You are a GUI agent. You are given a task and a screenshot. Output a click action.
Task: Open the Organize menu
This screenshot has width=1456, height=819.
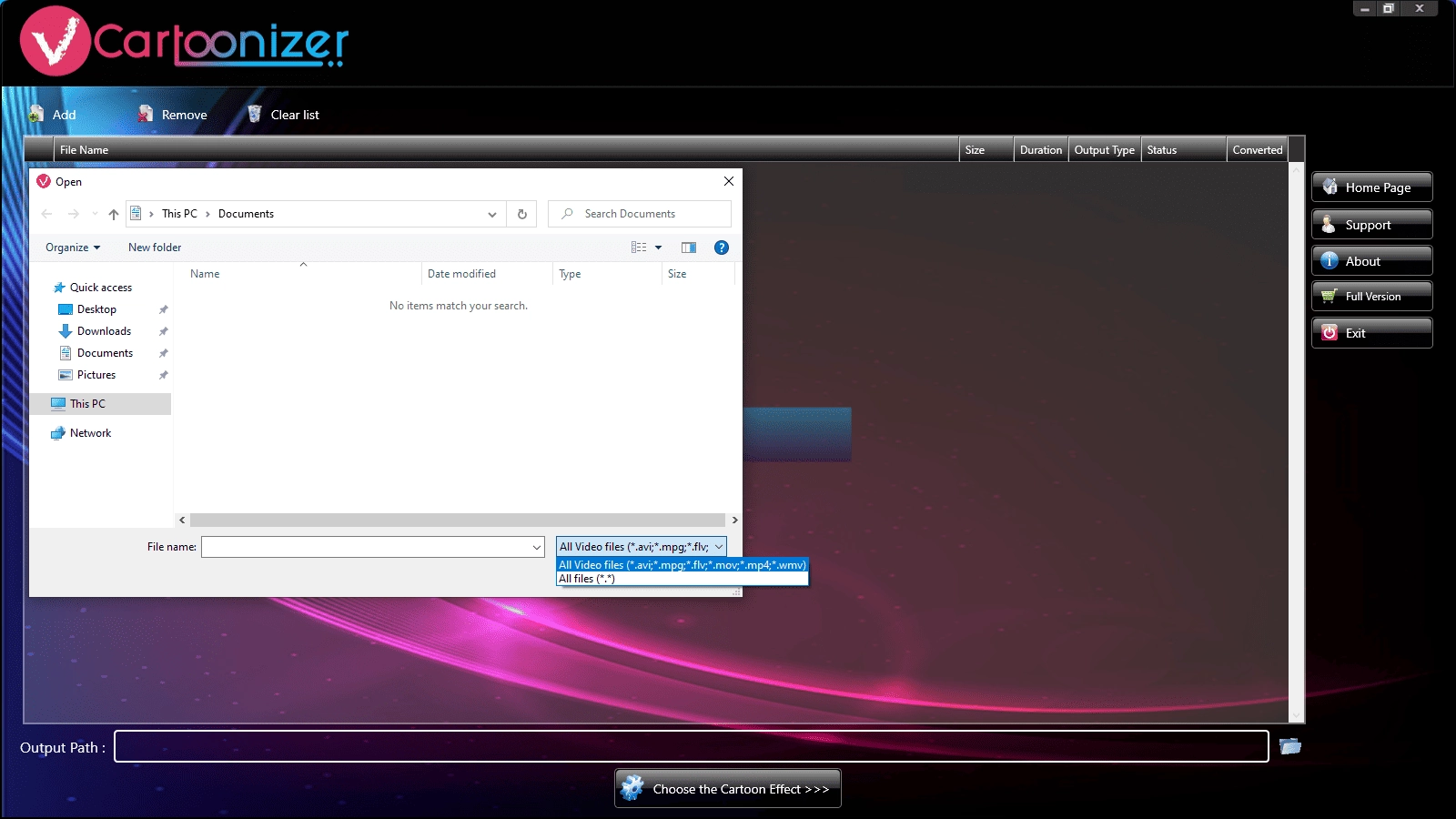click(x=73, y=248)
